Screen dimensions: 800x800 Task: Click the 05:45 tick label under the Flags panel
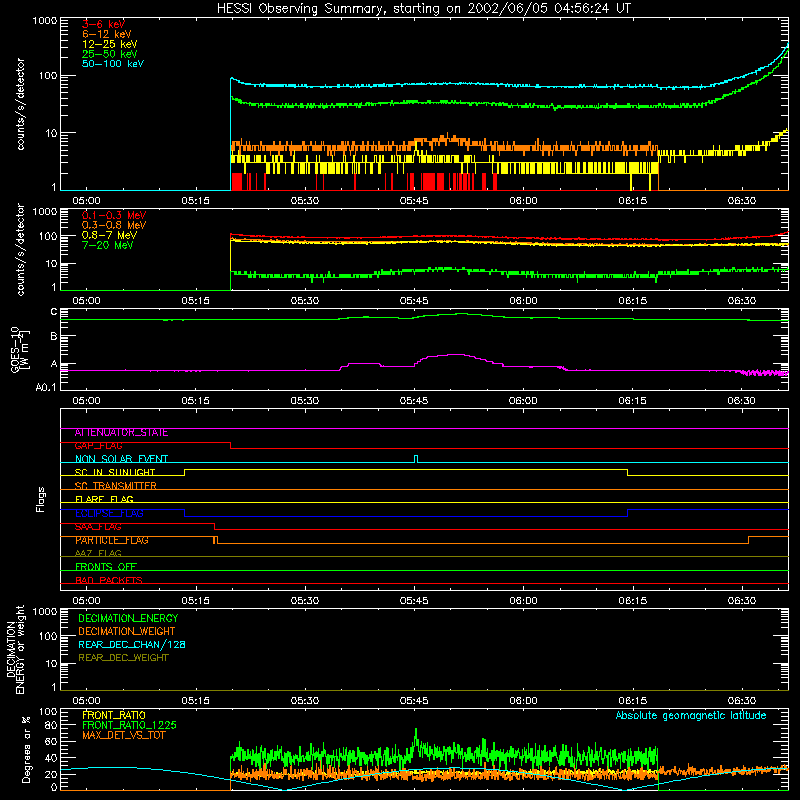coord(414,601)
